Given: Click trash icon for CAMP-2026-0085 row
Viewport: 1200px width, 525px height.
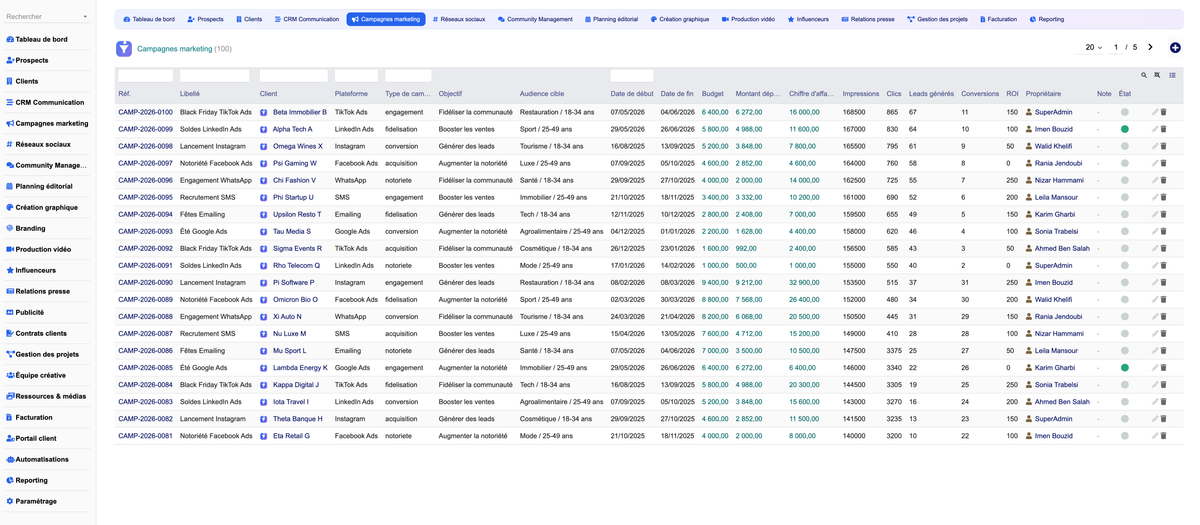Looking at the screenshot, I should (x=1164, y=367).
